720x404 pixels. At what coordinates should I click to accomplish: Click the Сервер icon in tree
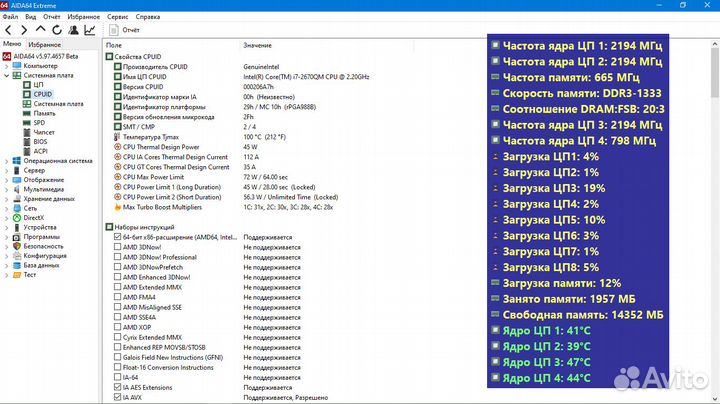point(17,170)
